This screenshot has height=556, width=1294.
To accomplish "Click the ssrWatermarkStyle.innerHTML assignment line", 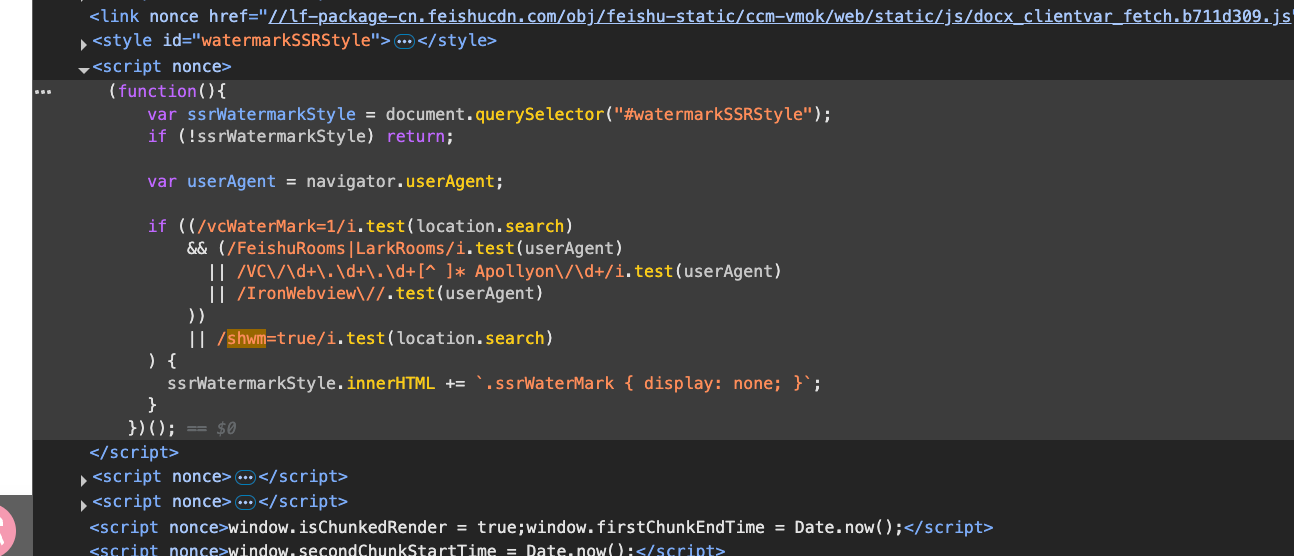I will point(494,383).
